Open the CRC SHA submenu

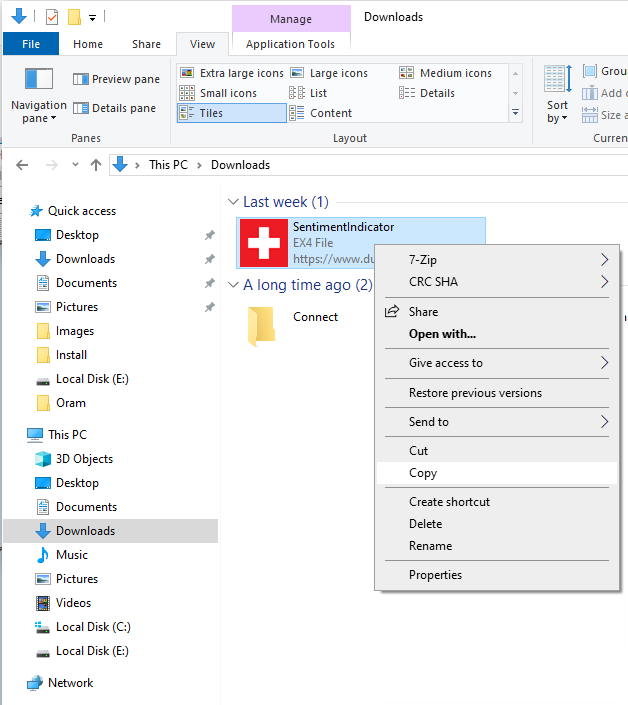[497, 282]
